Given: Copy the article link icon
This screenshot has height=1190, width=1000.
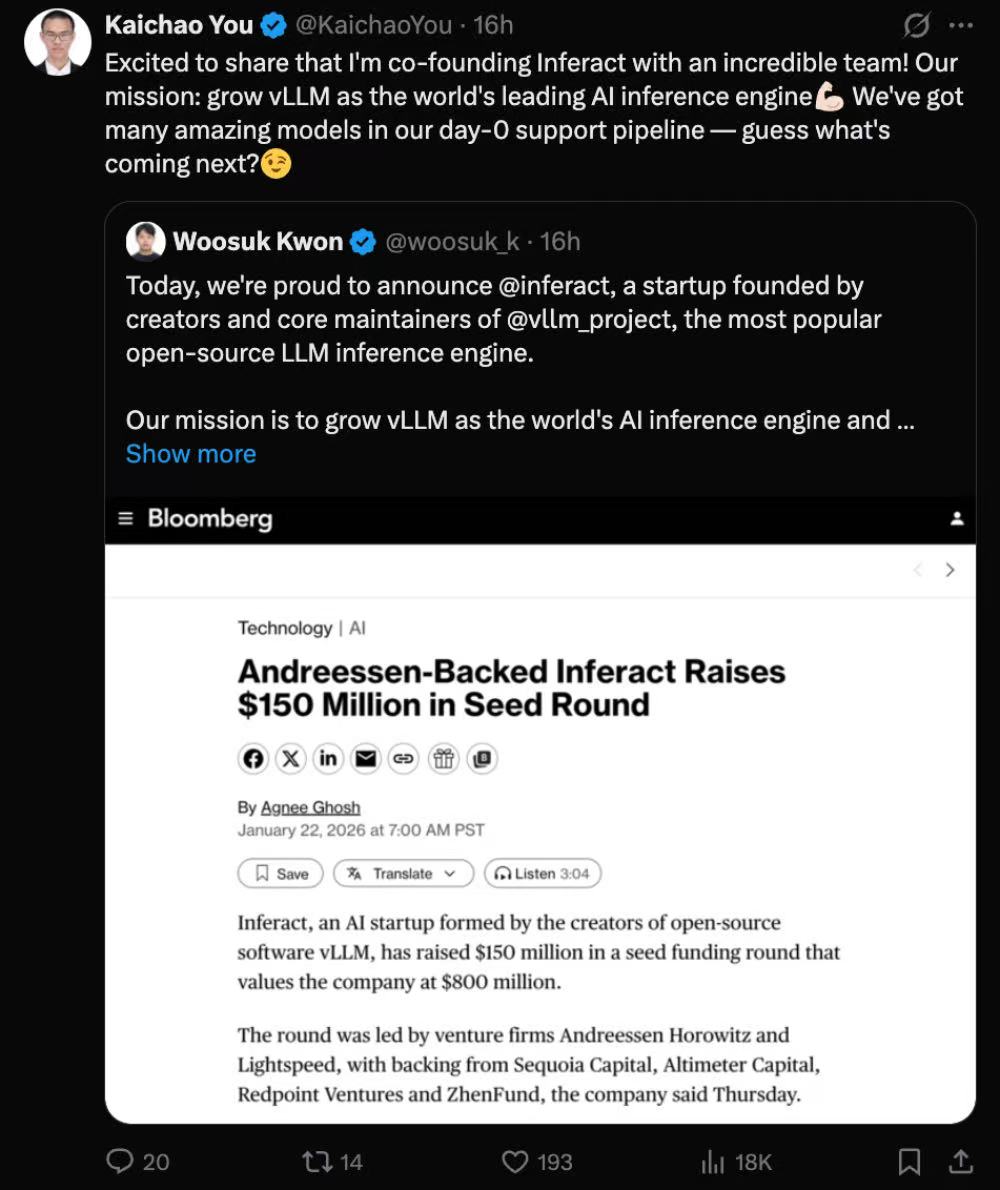Looking at the screenshot, I should click(403, 759).
